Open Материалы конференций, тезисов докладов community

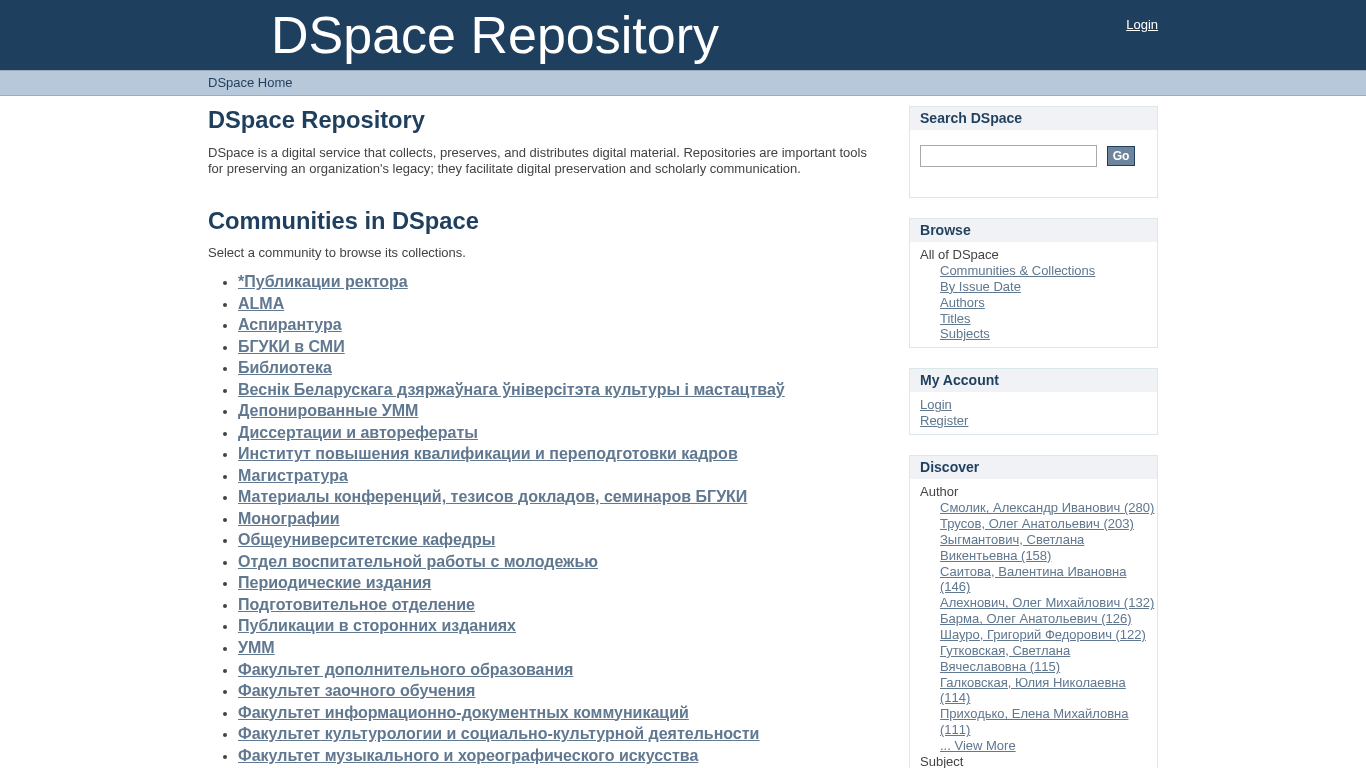point(492,497)
